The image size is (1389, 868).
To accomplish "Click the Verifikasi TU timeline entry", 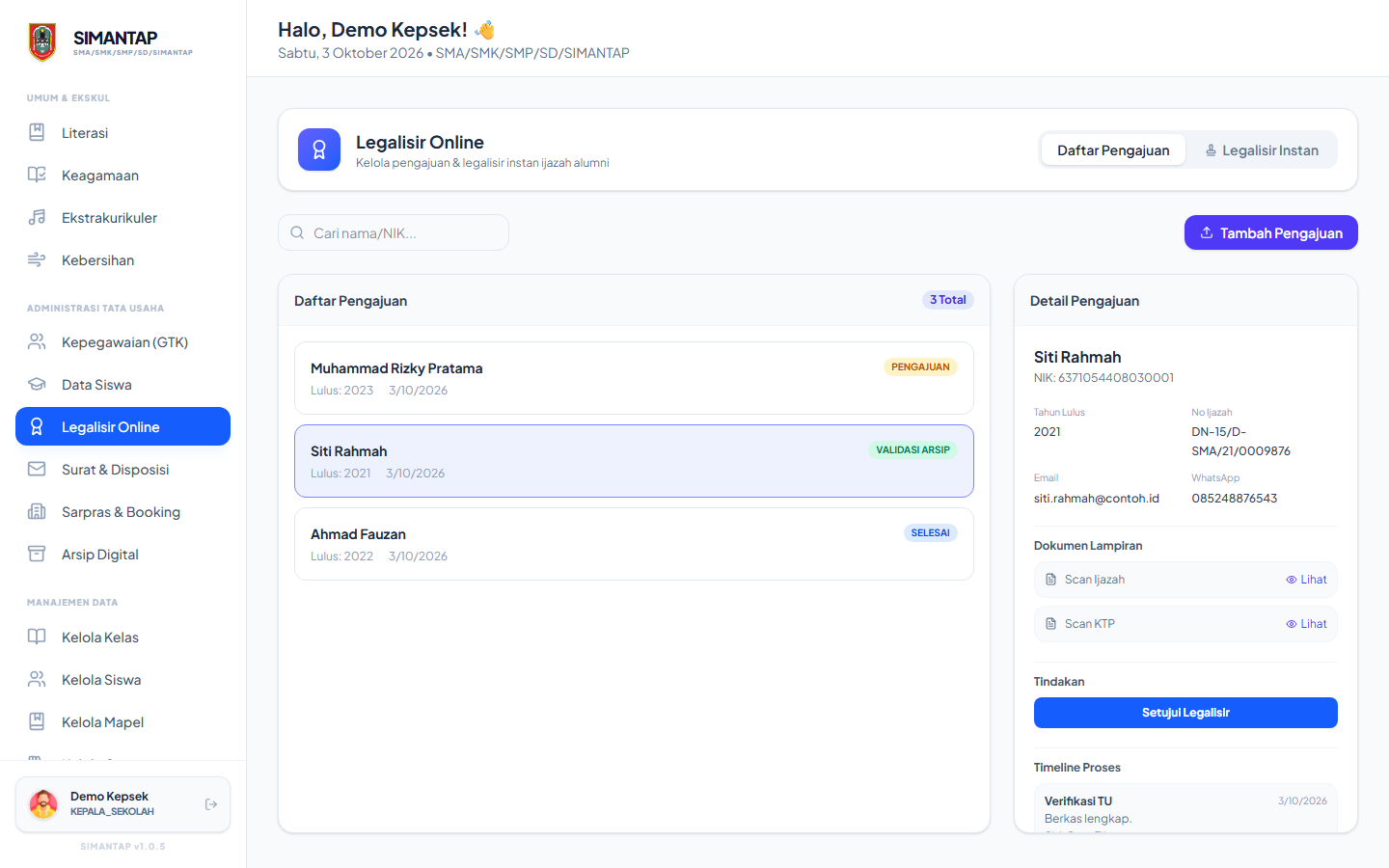I will point(1185,809).
